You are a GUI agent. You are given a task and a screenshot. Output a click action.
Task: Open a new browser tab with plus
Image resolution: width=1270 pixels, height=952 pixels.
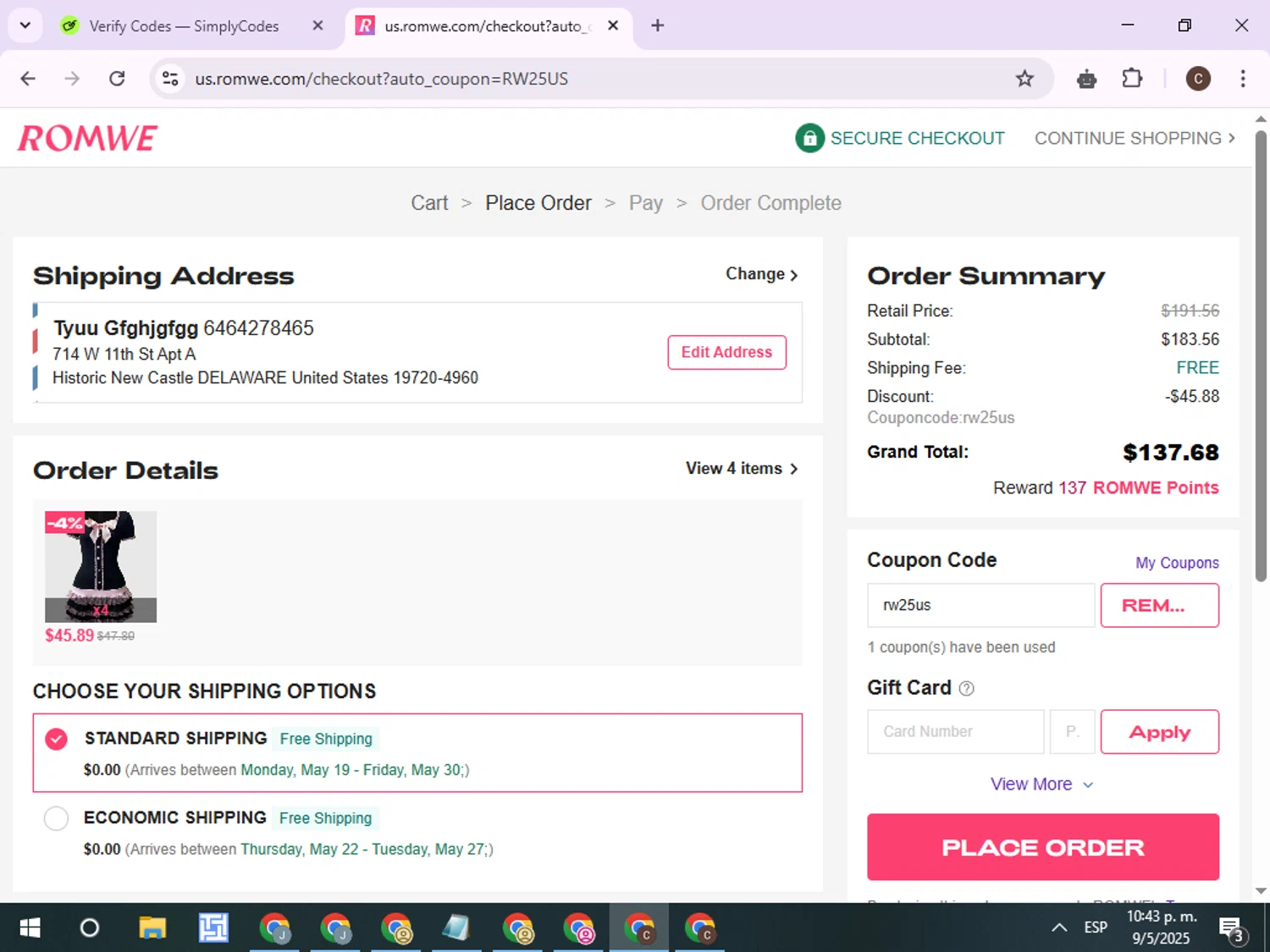(658, 25)
